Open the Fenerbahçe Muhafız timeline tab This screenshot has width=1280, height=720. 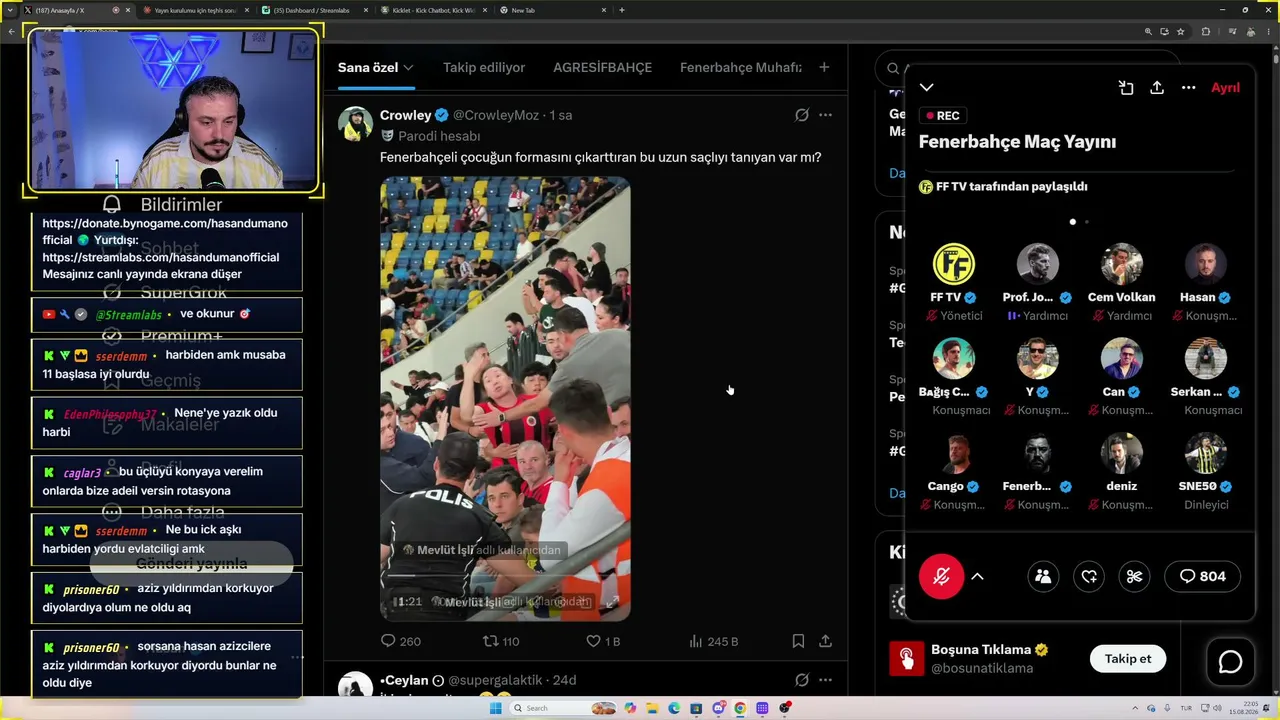741,68
